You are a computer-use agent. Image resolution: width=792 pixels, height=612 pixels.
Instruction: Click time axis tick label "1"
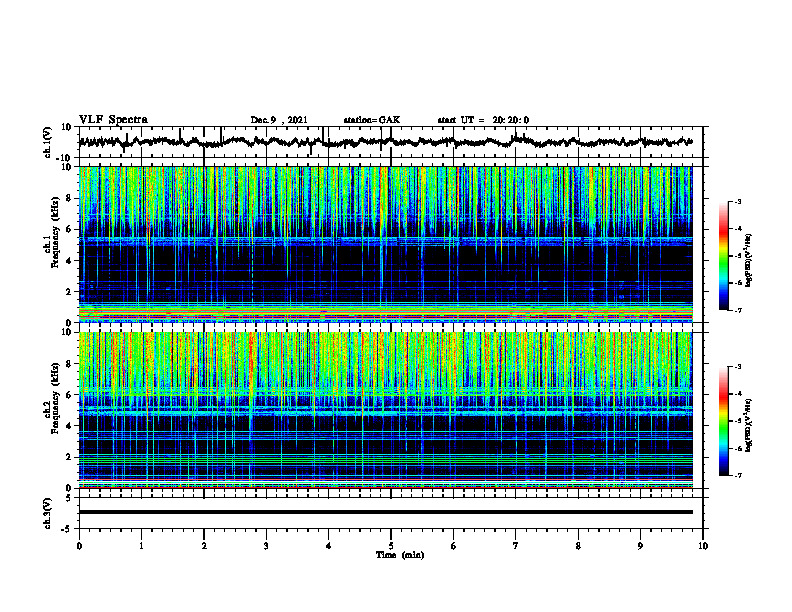click(141, 546)
